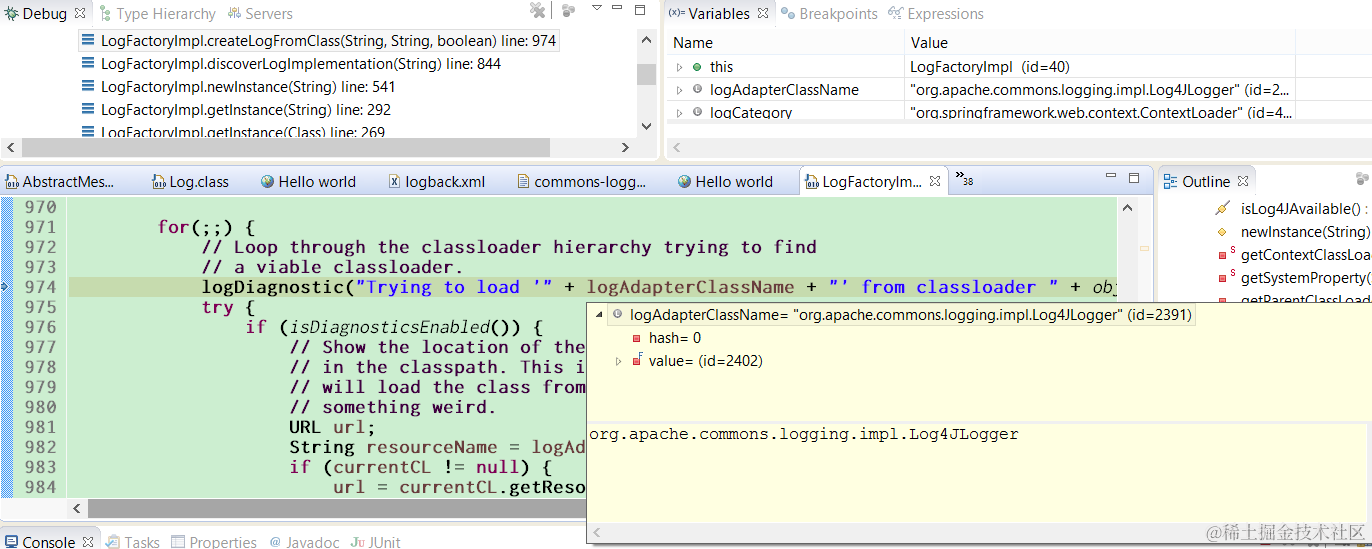
Task: Open the Type Hierarchy tab
Action: (157, 14)
